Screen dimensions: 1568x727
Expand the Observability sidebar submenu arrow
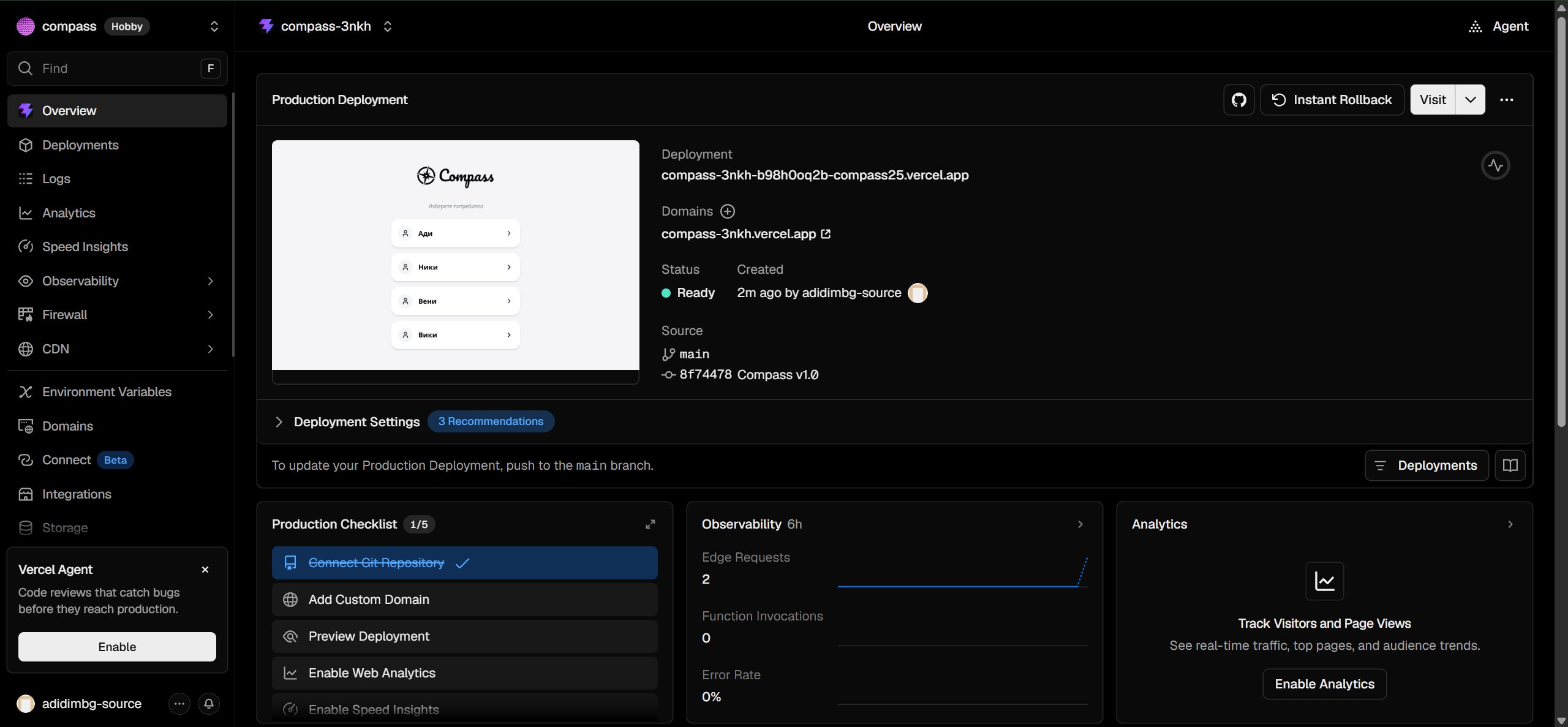210,281
